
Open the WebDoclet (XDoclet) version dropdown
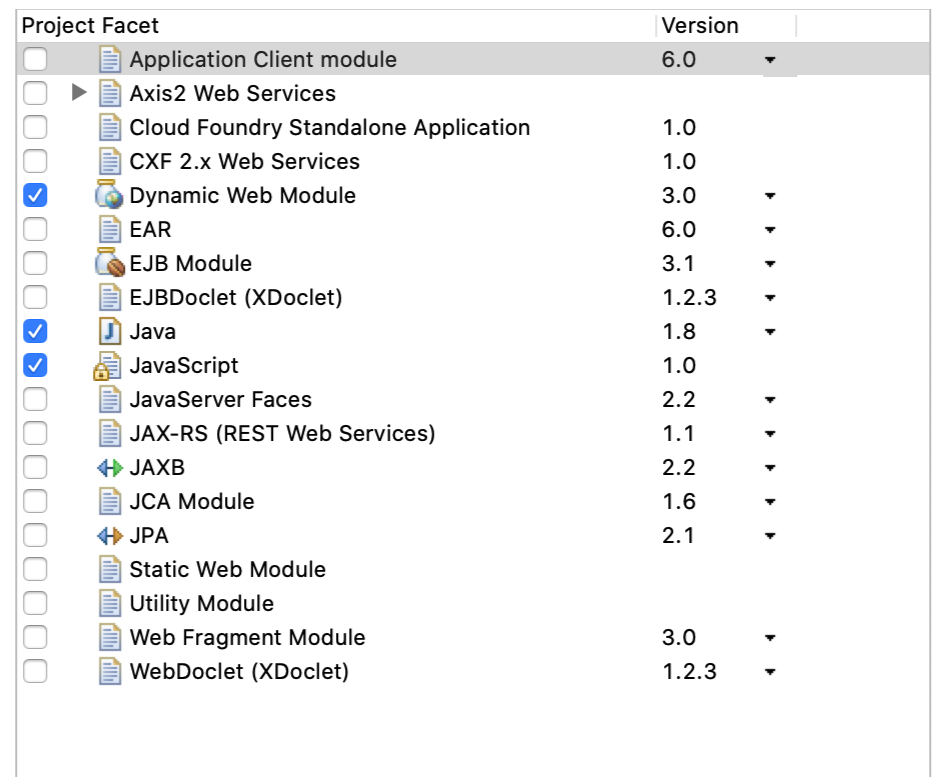(x=770, y=672)
